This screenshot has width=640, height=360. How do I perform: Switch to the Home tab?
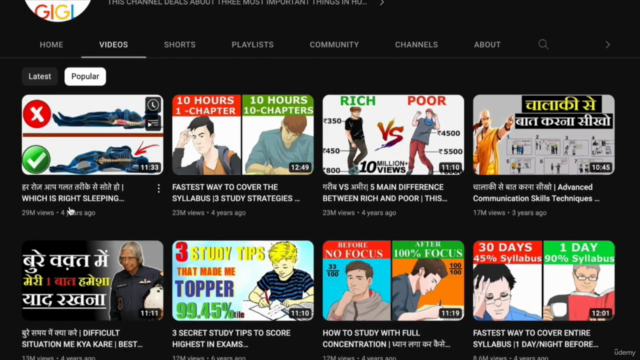pos(51,45)
